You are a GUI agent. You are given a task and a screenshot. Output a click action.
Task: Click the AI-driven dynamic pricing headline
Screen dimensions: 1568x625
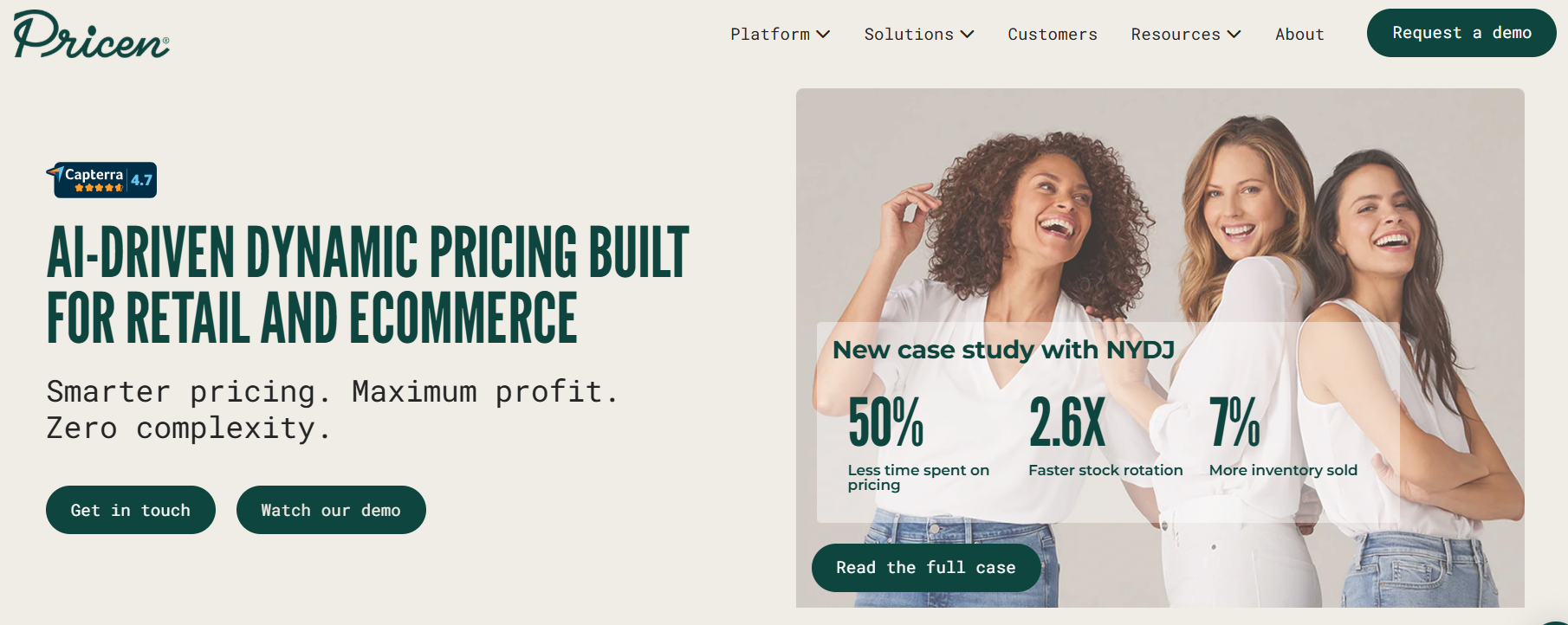click(367, 285)
